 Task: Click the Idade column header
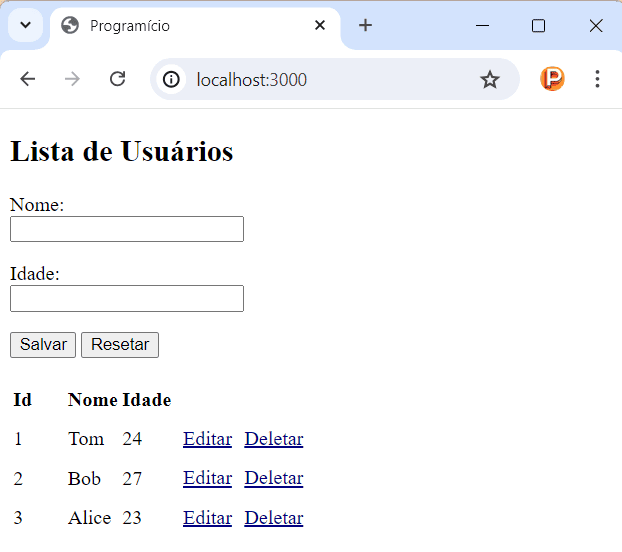(147, 400)
